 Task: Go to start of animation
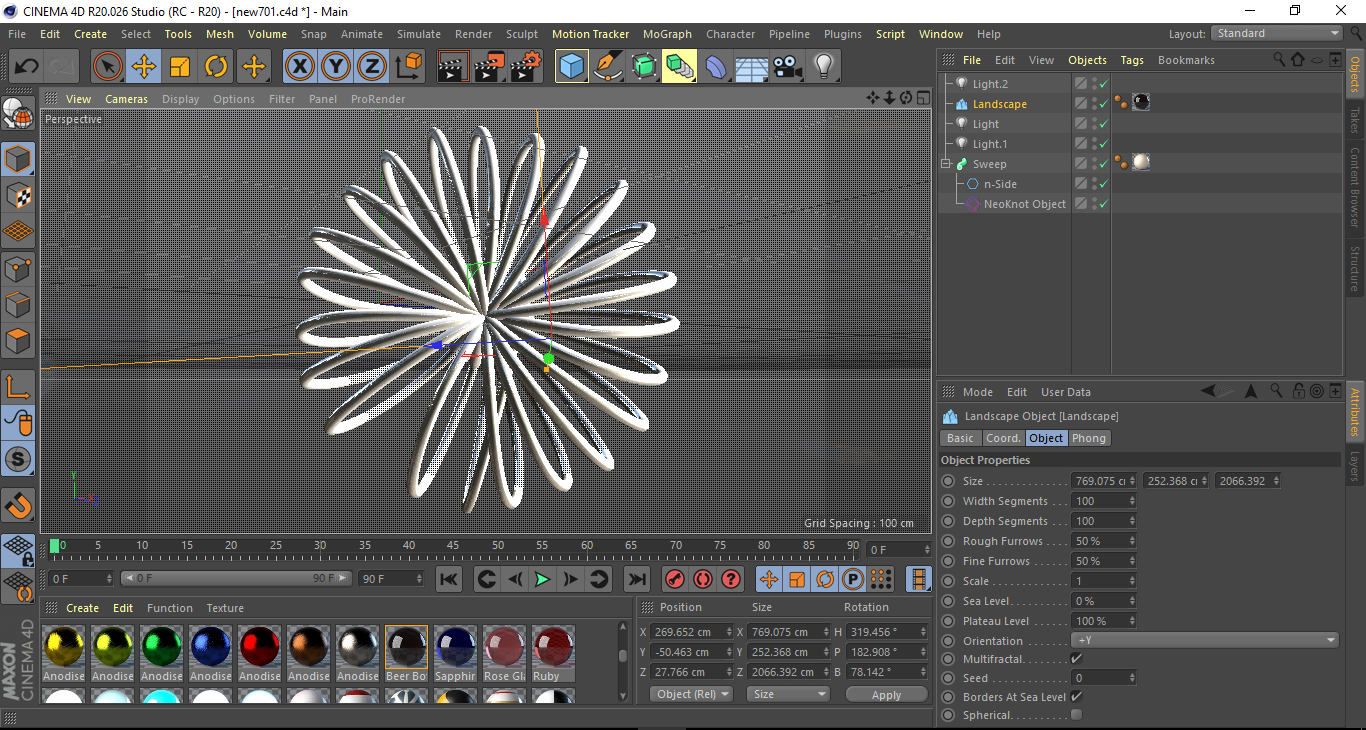point(449,579)
